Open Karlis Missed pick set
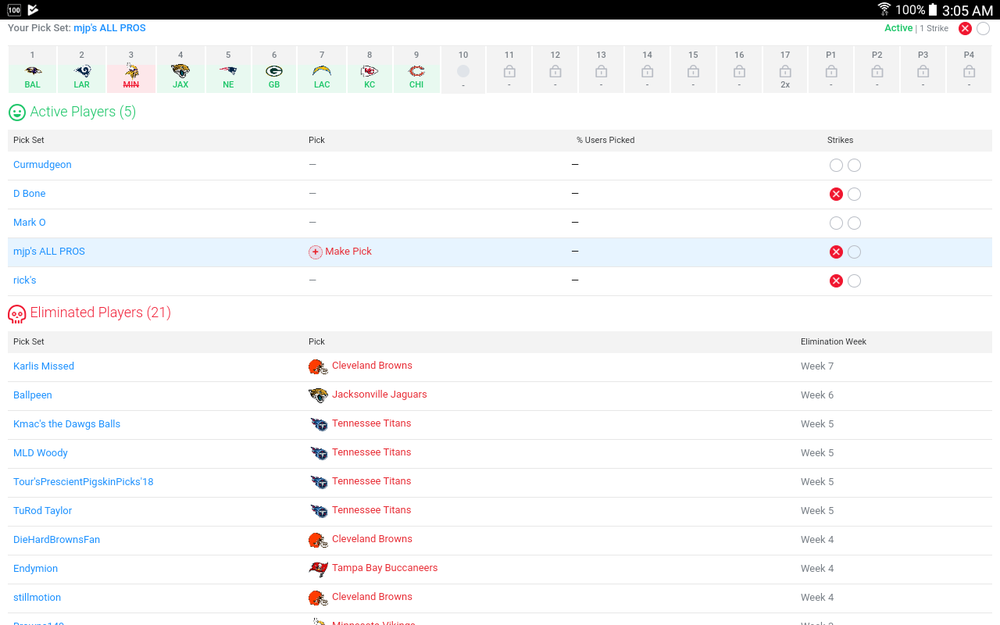This screenshot has width=1000, height=625. click(43, 366)
